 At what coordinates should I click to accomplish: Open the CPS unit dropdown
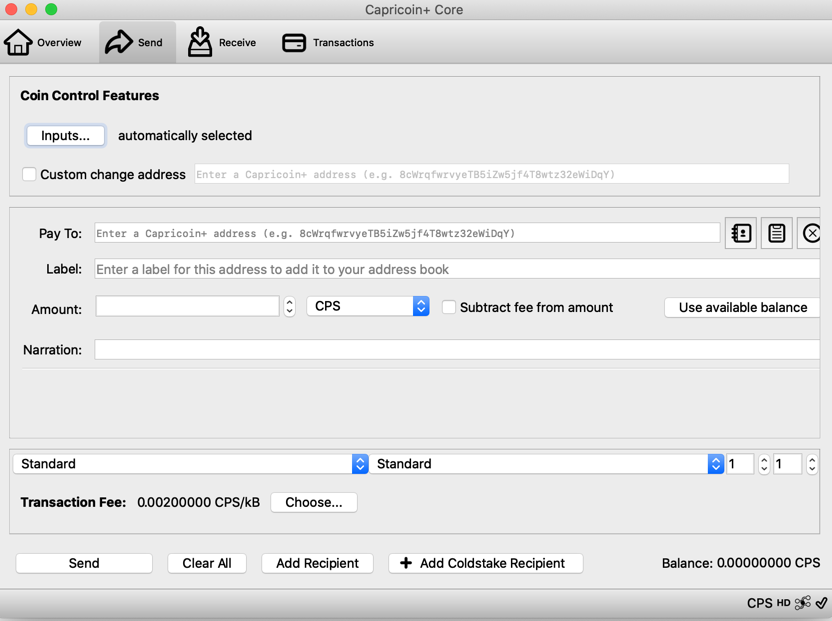click(x=368, y=306)
